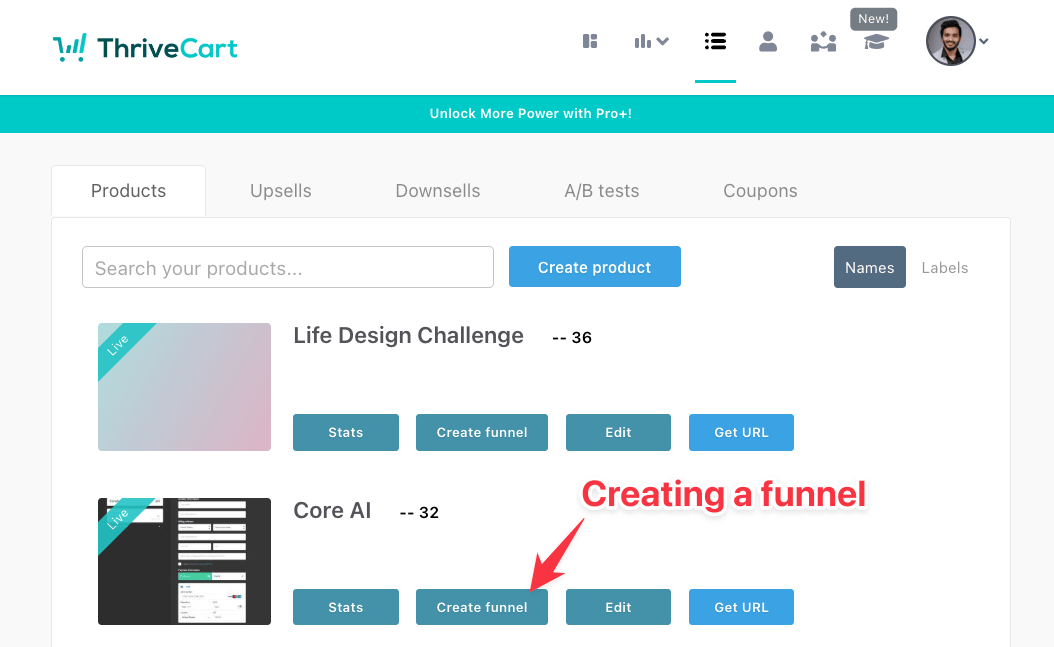Screen dimensions: 1054x647
Task: Open the bar chart stats menu
Action: coord(651,42)
